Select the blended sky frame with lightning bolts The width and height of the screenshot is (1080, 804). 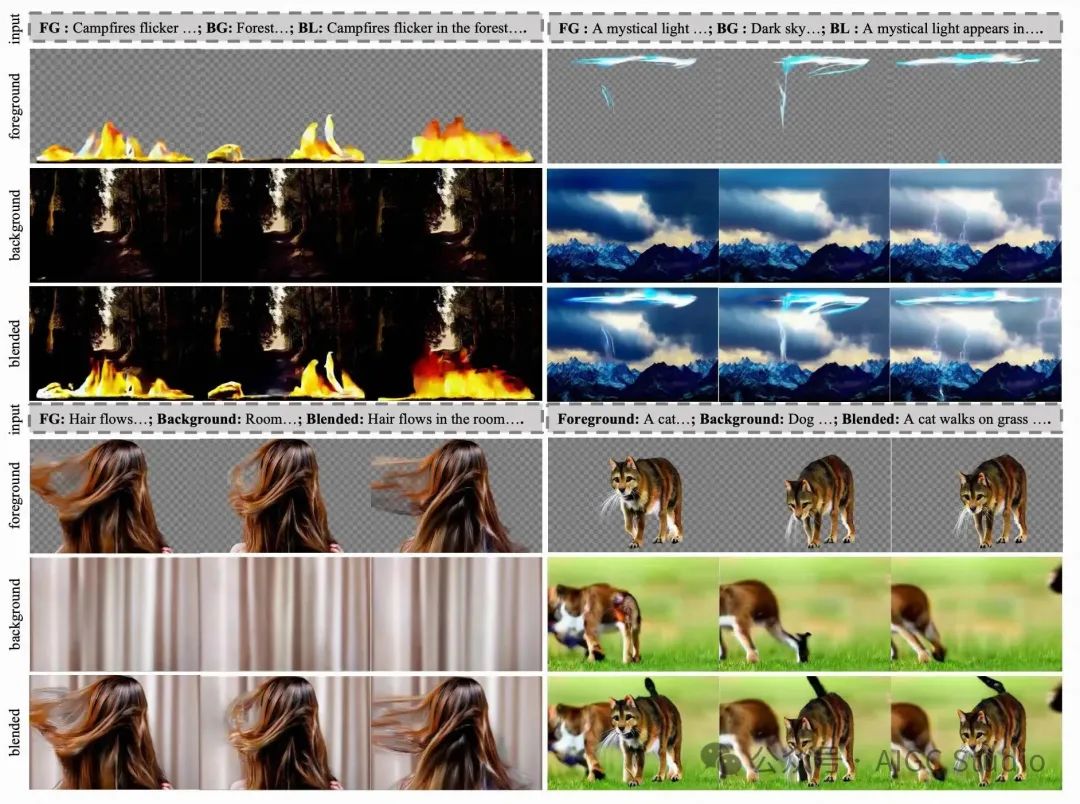pyautogui.click(x=975, y=344)
